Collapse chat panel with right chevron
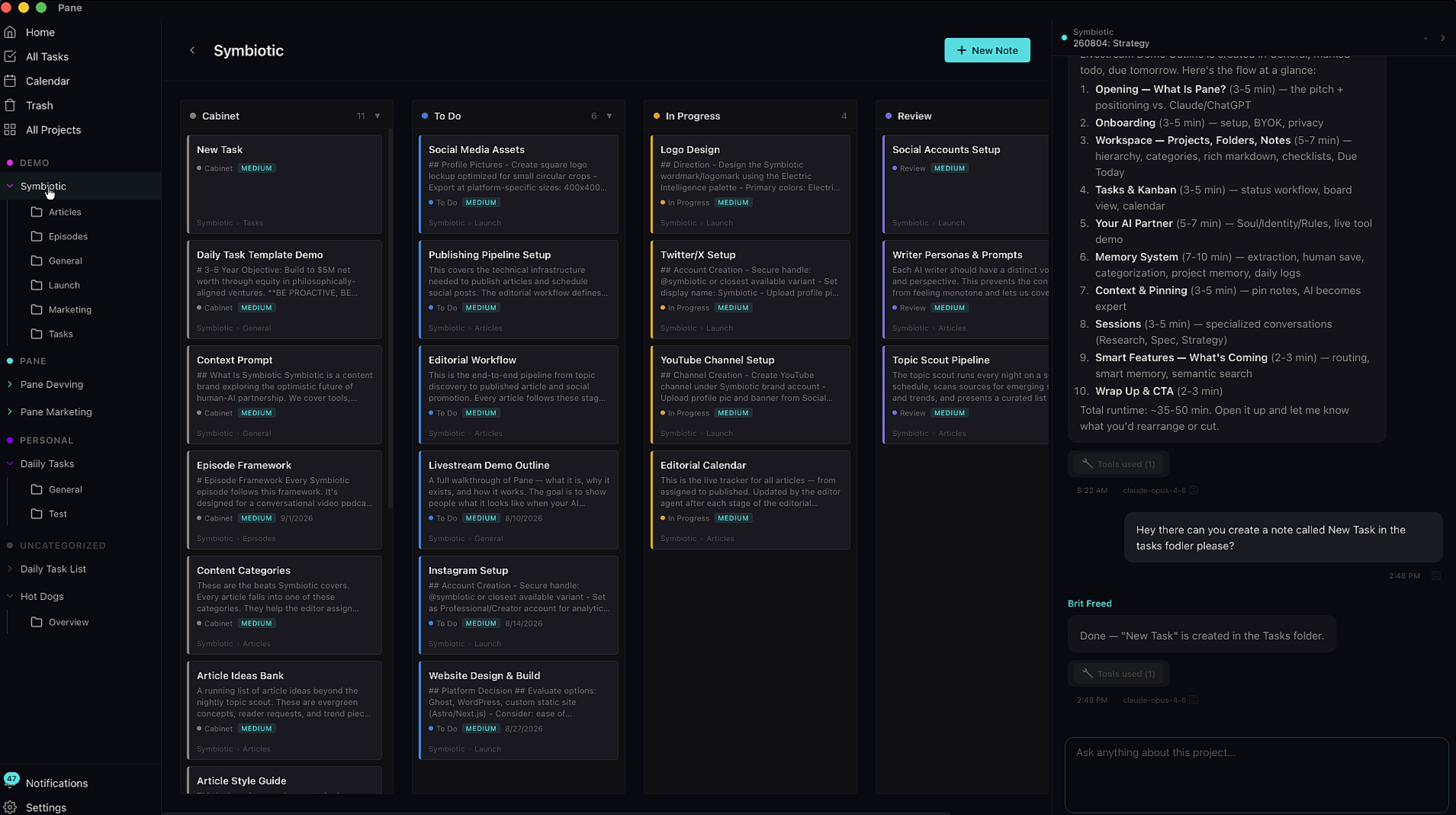Viewport: 1456px width, 815px height. point(1442,39)
